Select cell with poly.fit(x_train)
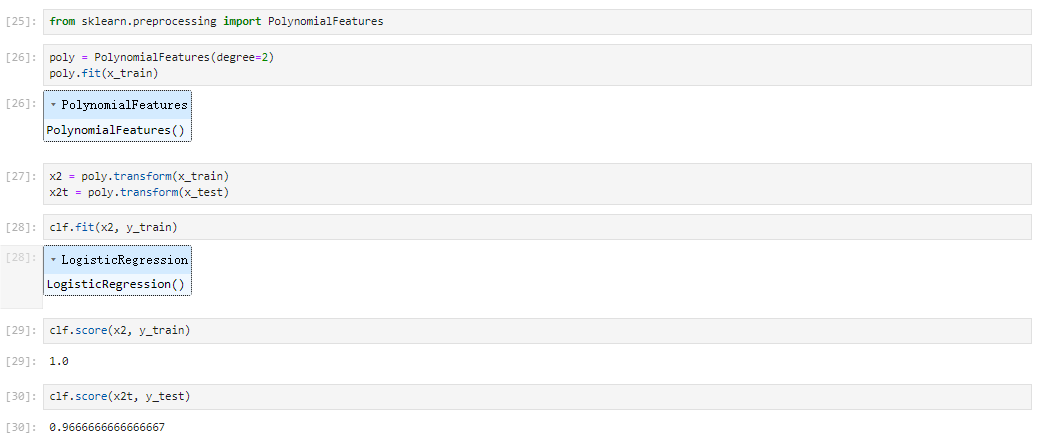Image resolution: width=1037 pixels, height=439 pixels. [537, 65]
